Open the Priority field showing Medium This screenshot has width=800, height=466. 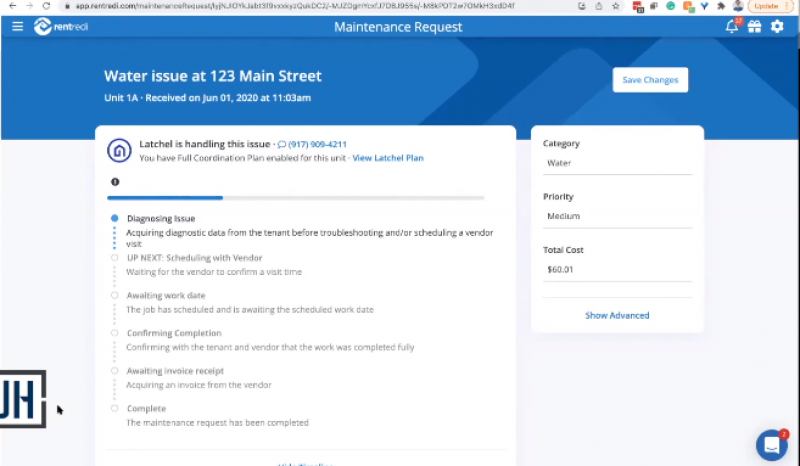(617, 216)
